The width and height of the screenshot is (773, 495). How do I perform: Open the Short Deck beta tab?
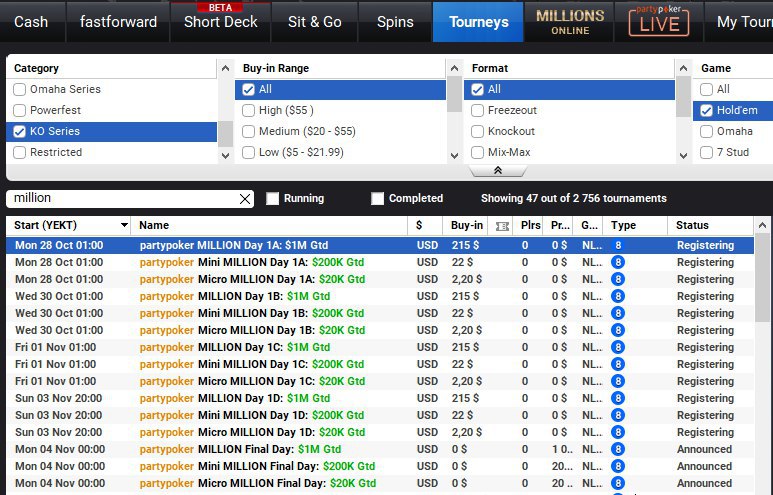click(220, 22)
